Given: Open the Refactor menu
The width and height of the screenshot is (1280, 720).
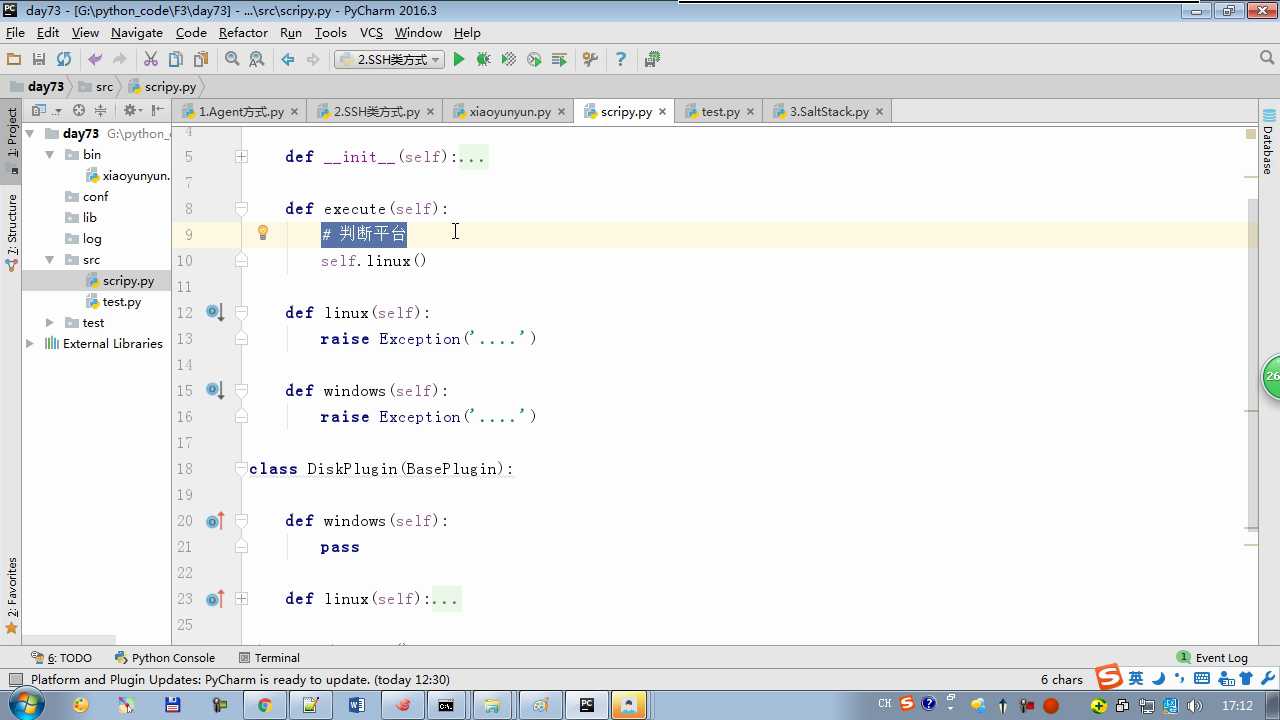Looking at the screenshot, I should pos(243,33).
